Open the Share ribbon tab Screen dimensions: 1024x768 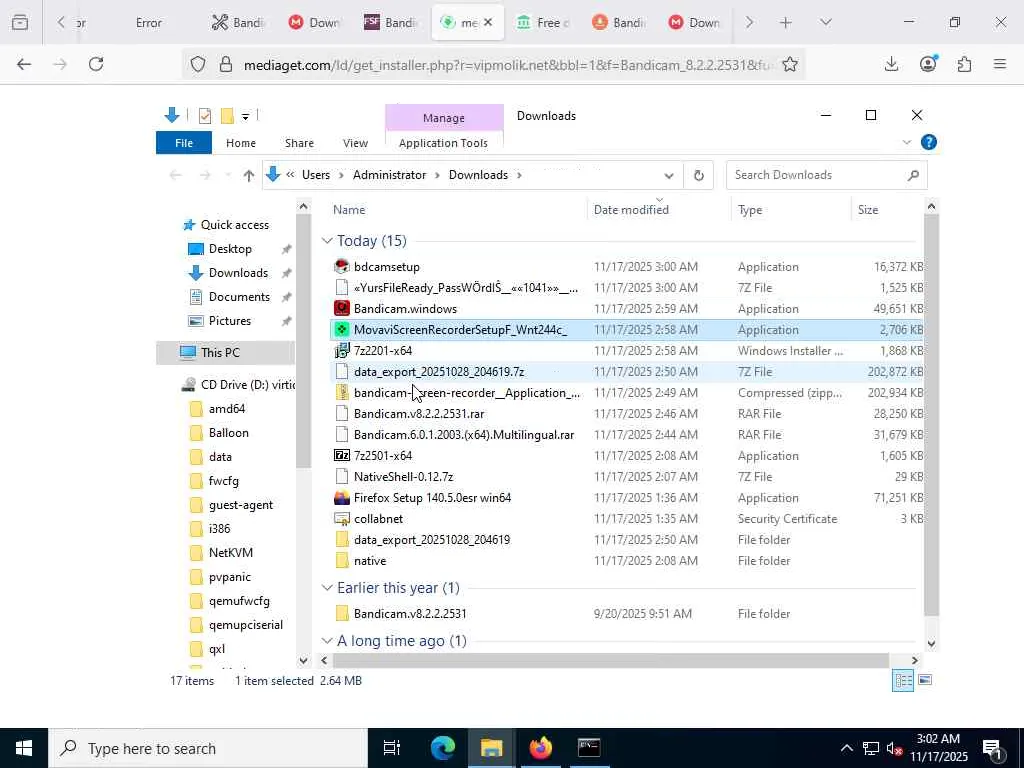point(299,142)
